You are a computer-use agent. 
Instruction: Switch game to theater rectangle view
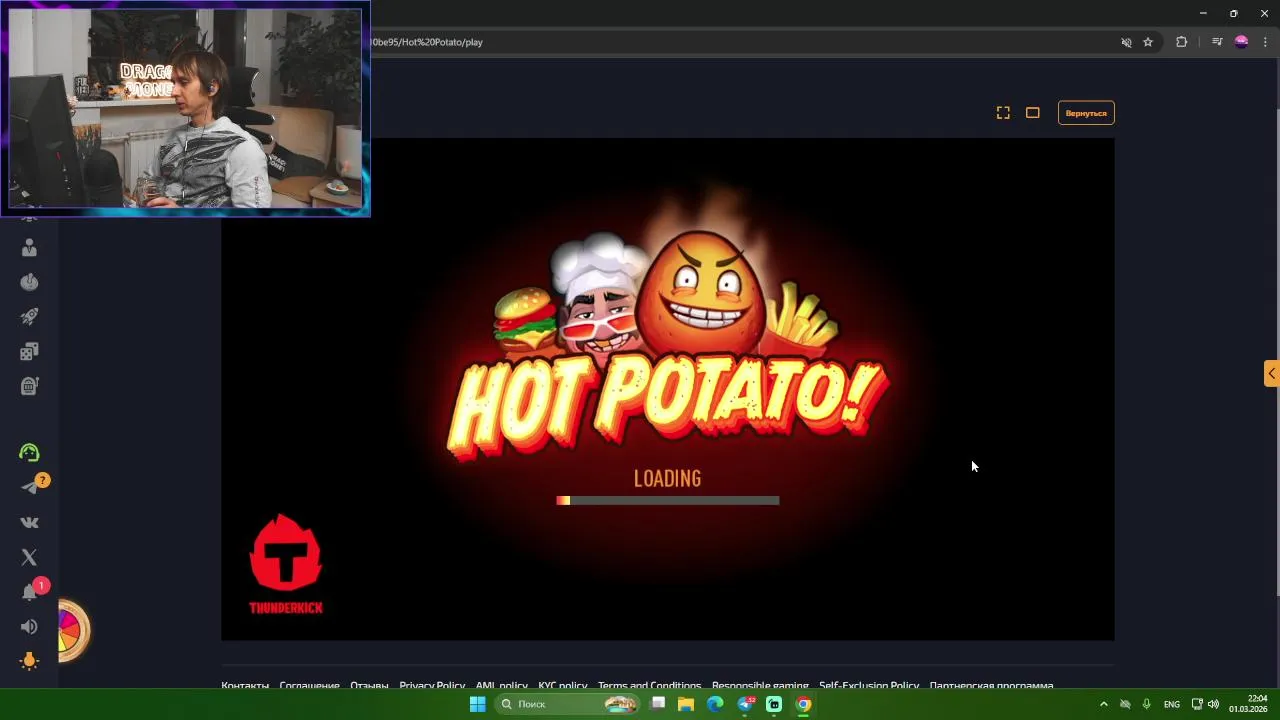(1033, 113)
